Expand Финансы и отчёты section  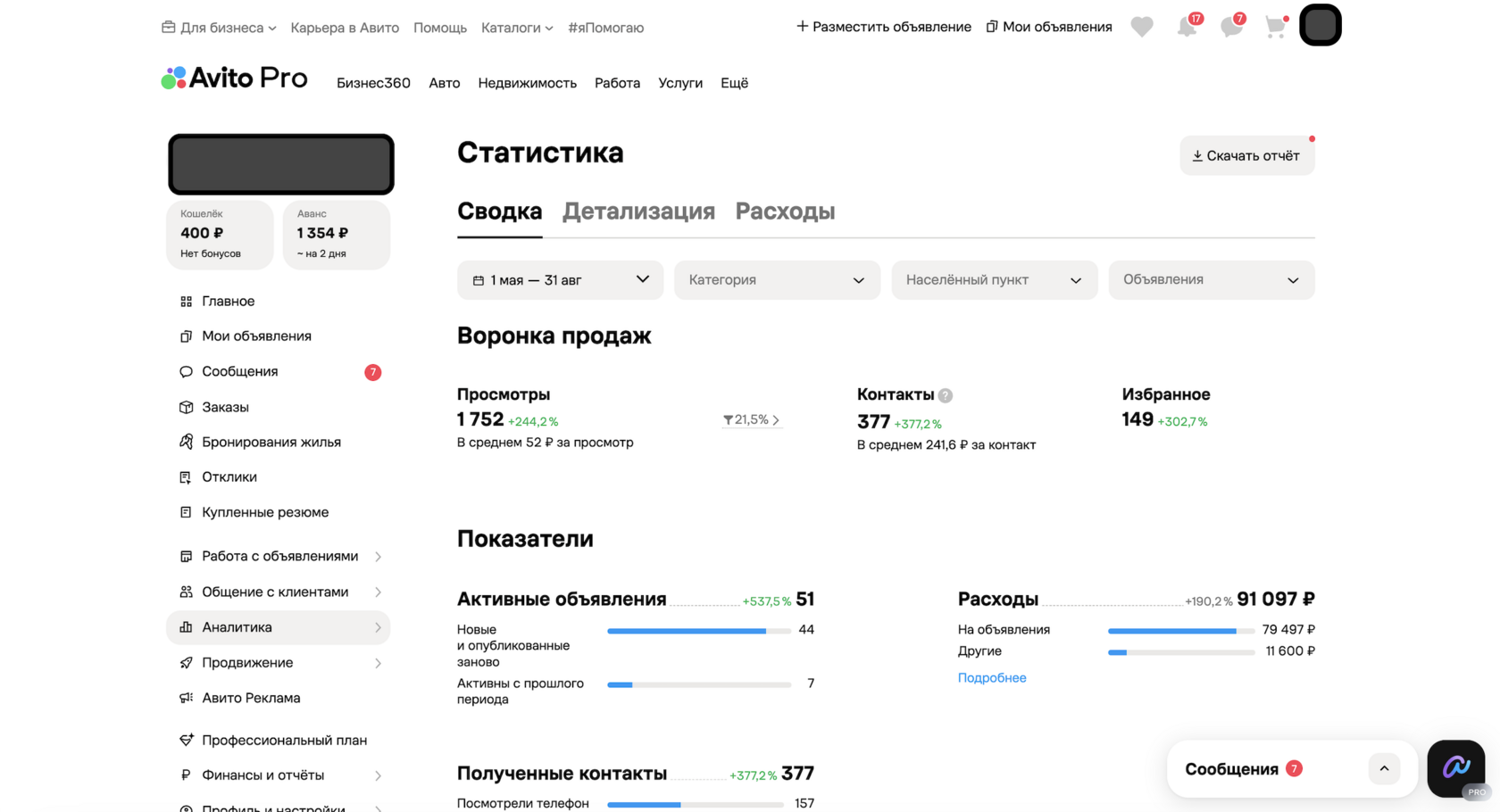(x=279, y=775)
